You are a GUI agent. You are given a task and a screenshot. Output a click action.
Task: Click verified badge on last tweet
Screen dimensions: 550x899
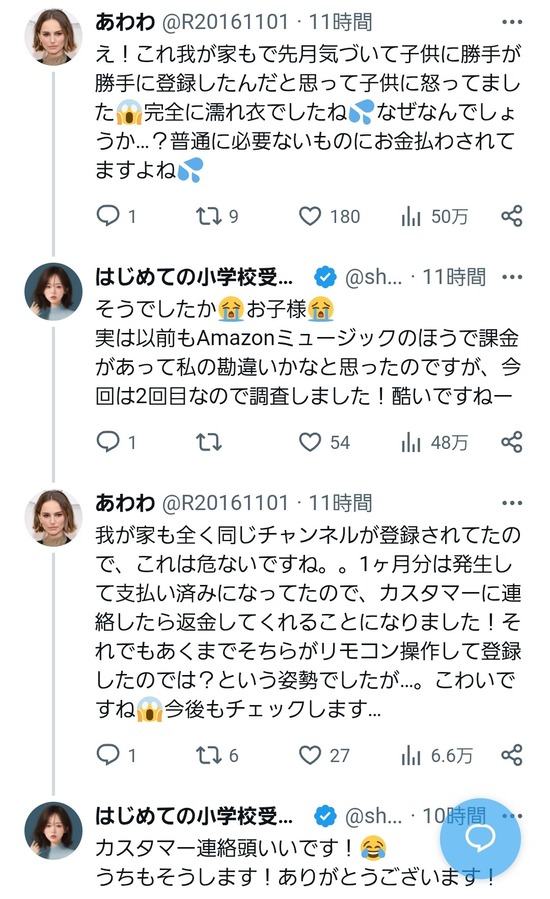click(325, 816)
